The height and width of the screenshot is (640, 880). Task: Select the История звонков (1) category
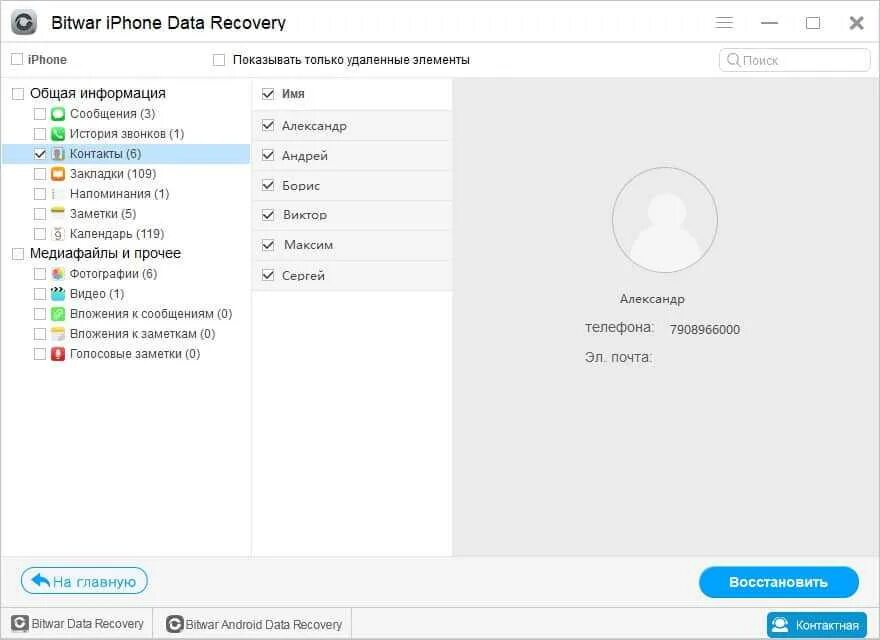pyautogui.click(x=127, y=134)
